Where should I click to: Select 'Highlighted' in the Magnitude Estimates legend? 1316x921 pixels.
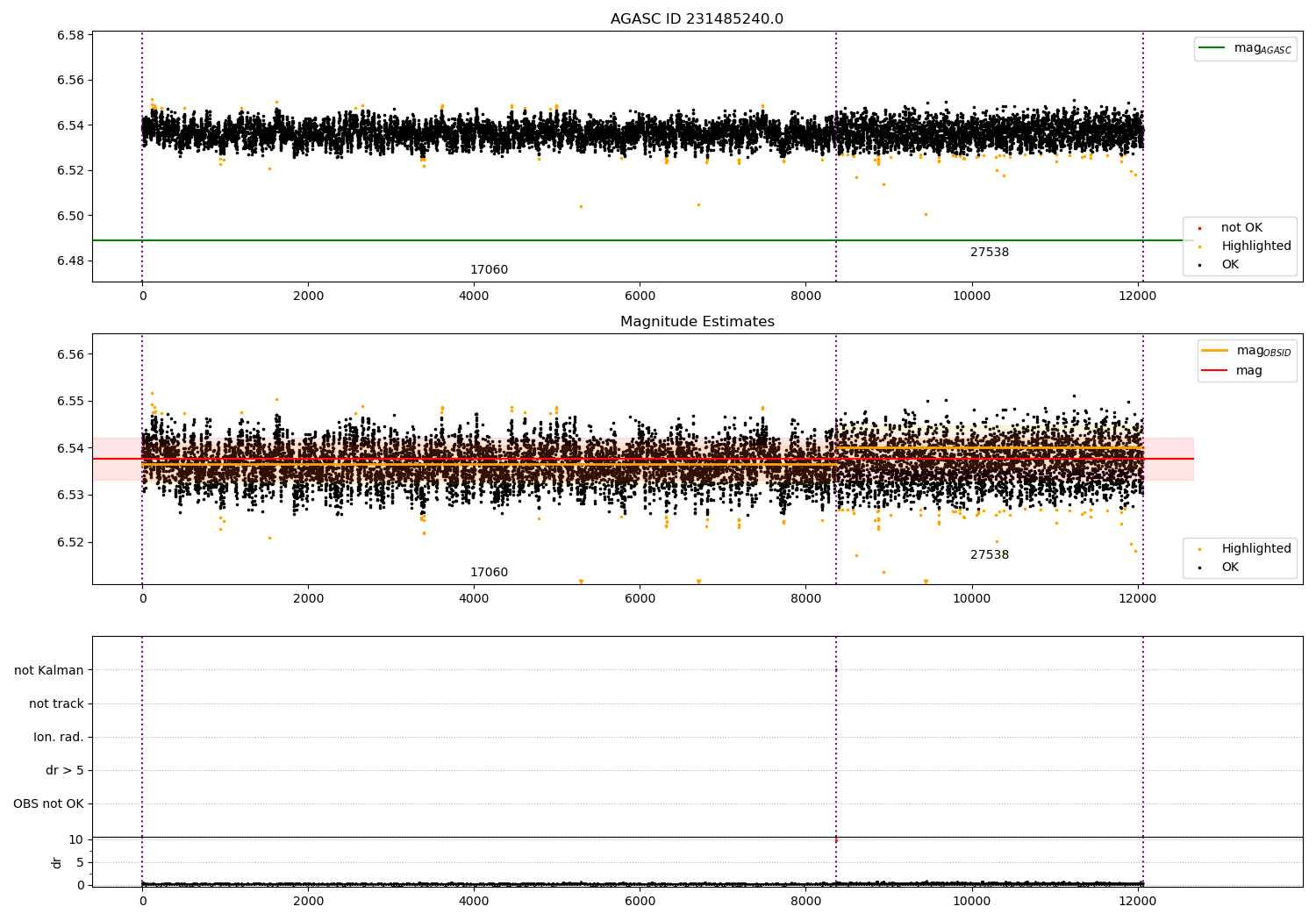pos(1255,549)
